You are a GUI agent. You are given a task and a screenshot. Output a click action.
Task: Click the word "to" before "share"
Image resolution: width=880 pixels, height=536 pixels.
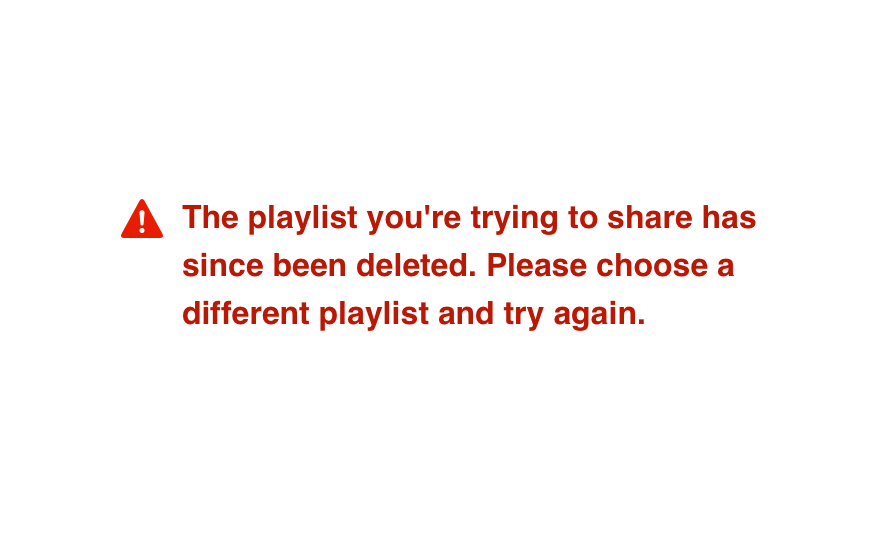(x=583, y=217)
